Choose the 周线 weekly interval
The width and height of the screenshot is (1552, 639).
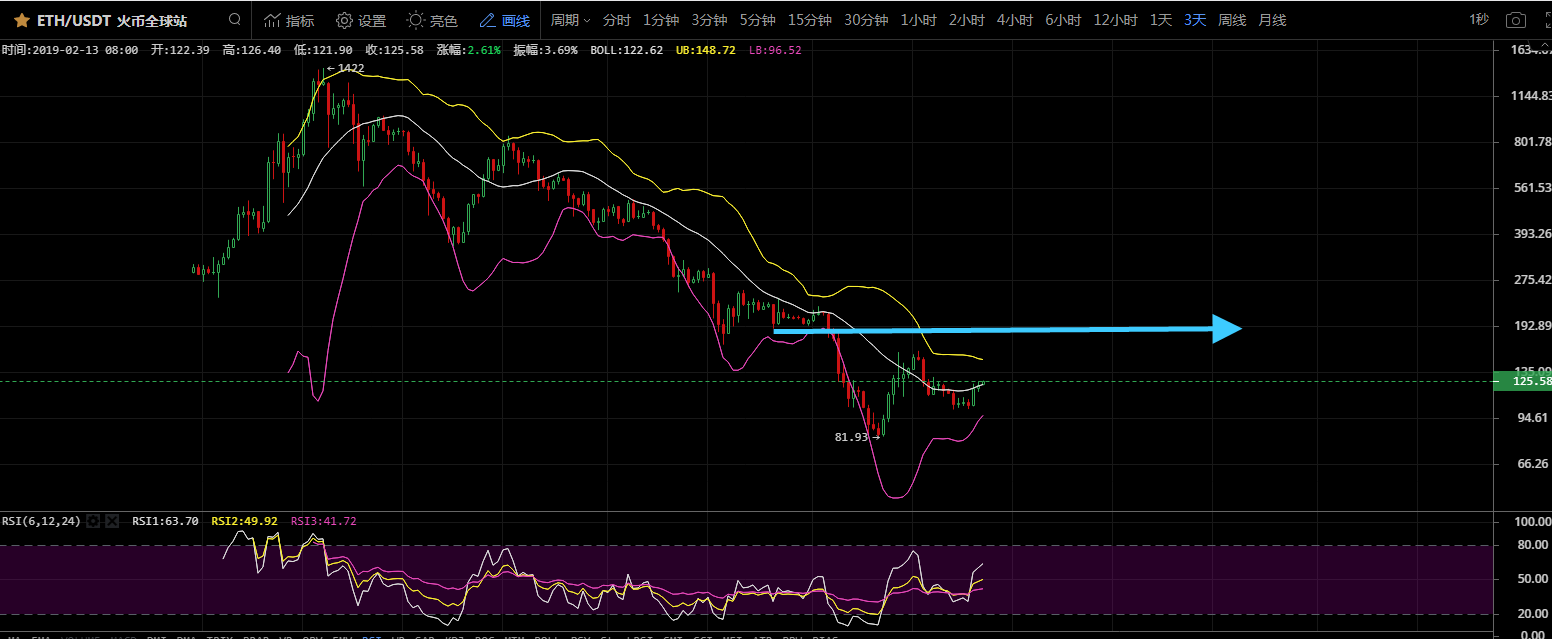1232,20
